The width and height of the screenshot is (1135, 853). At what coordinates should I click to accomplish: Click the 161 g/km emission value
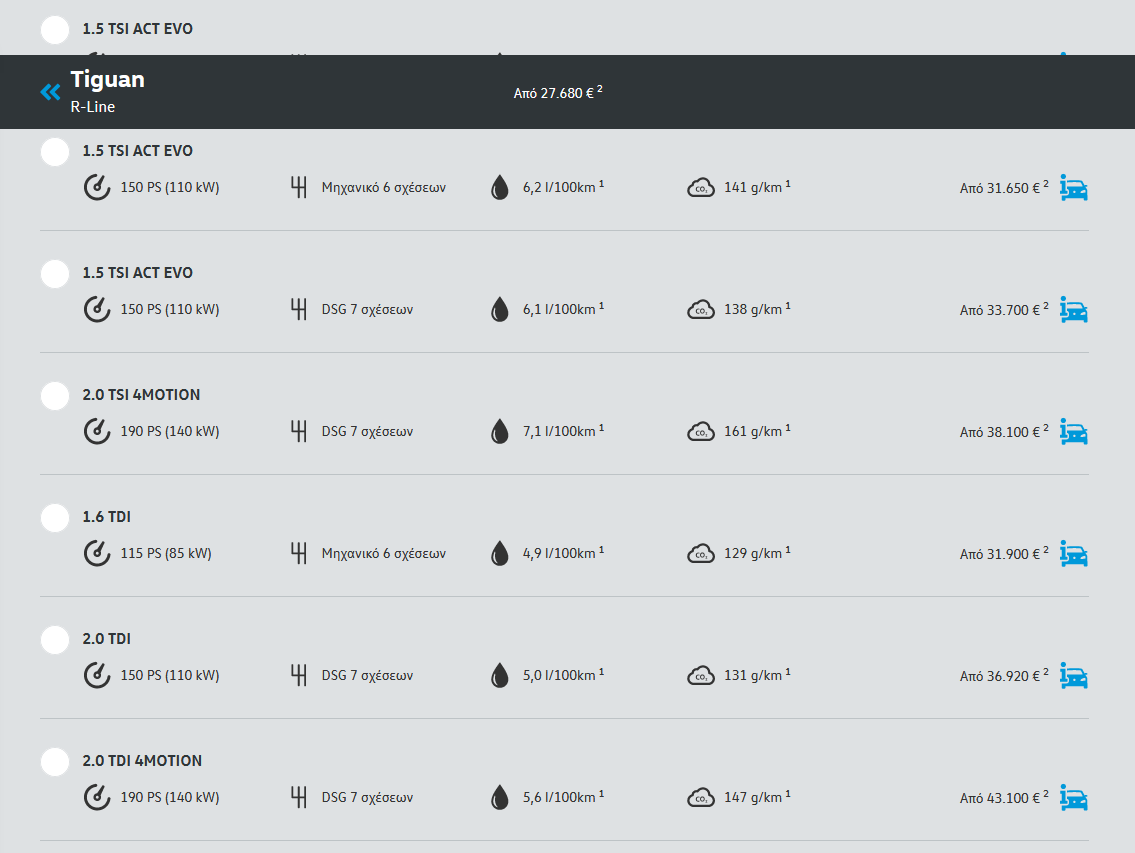(x=757, y=431)
